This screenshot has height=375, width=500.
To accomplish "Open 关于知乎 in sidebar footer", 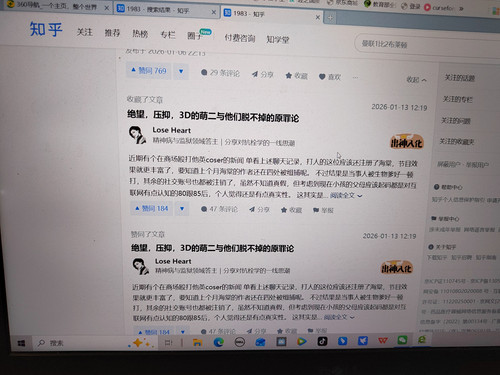I will [442, 247].
